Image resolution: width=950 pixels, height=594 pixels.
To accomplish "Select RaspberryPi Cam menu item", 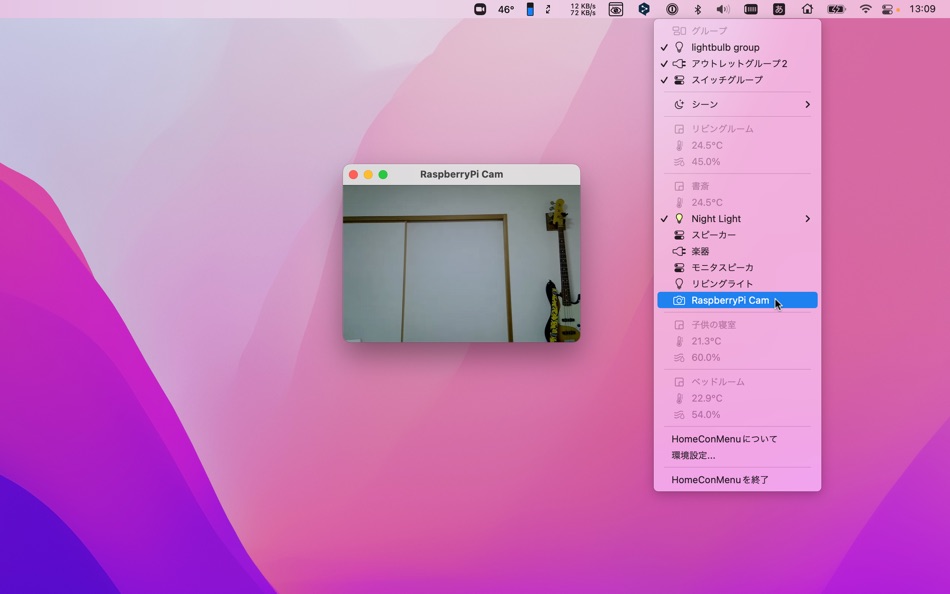I will 737,300.
